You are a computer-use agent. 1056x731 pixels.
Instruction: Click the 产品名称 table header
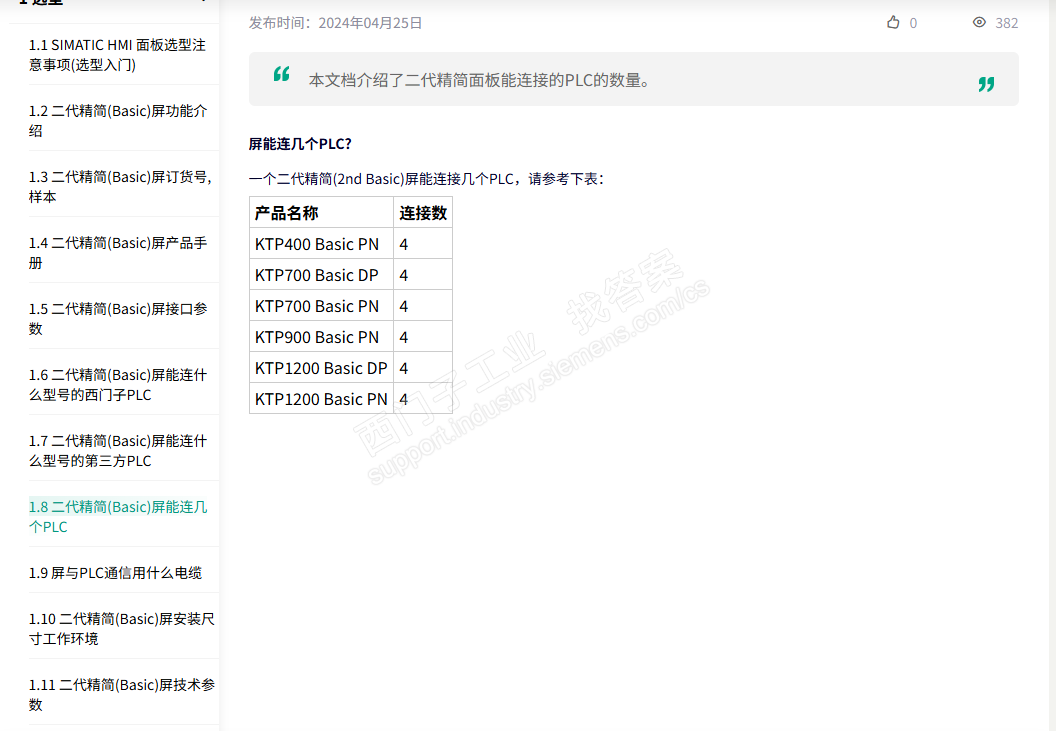click(321, 213)
